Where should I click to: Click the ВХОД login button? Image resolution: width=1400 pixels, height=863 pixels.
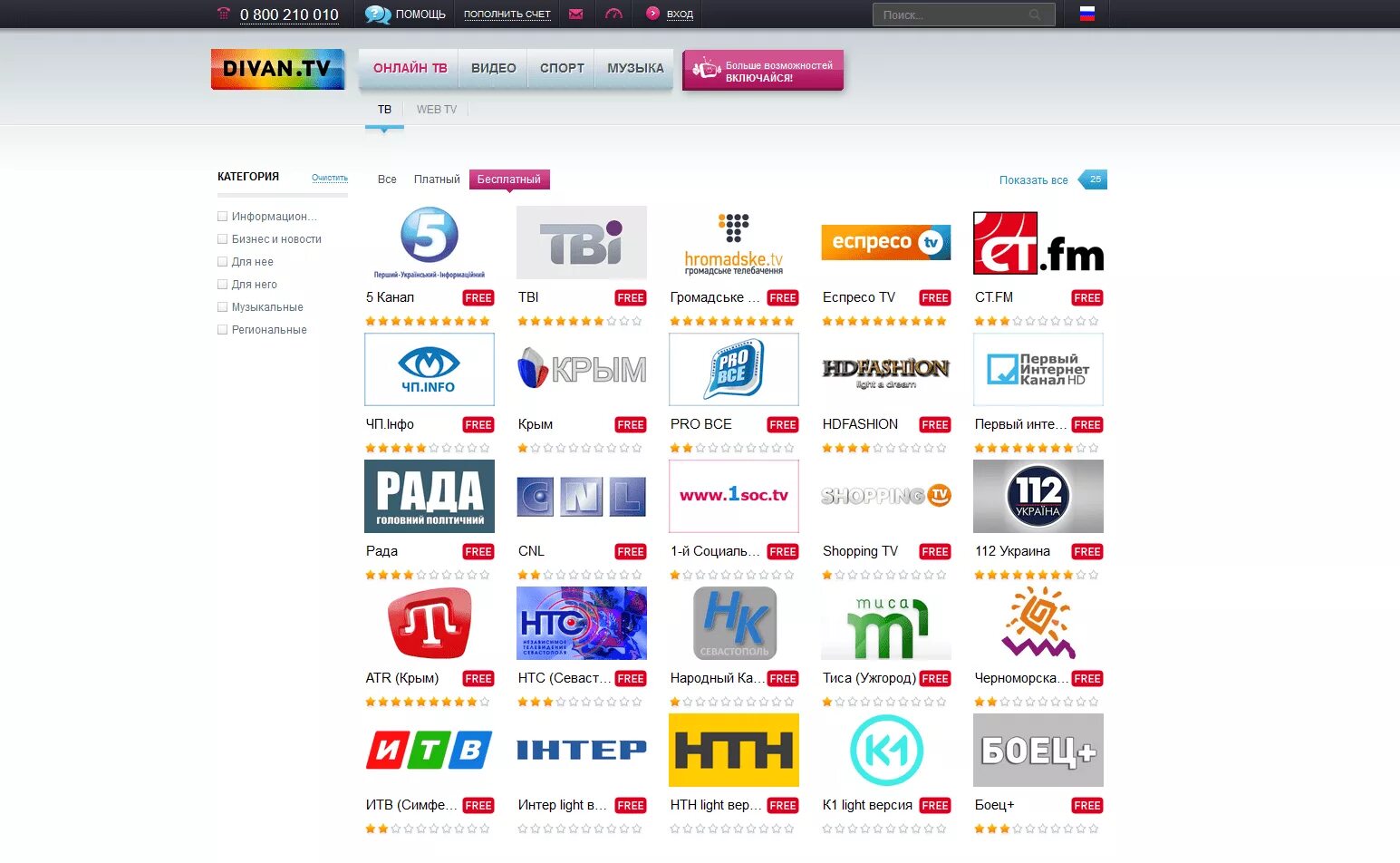click(670, 14)
